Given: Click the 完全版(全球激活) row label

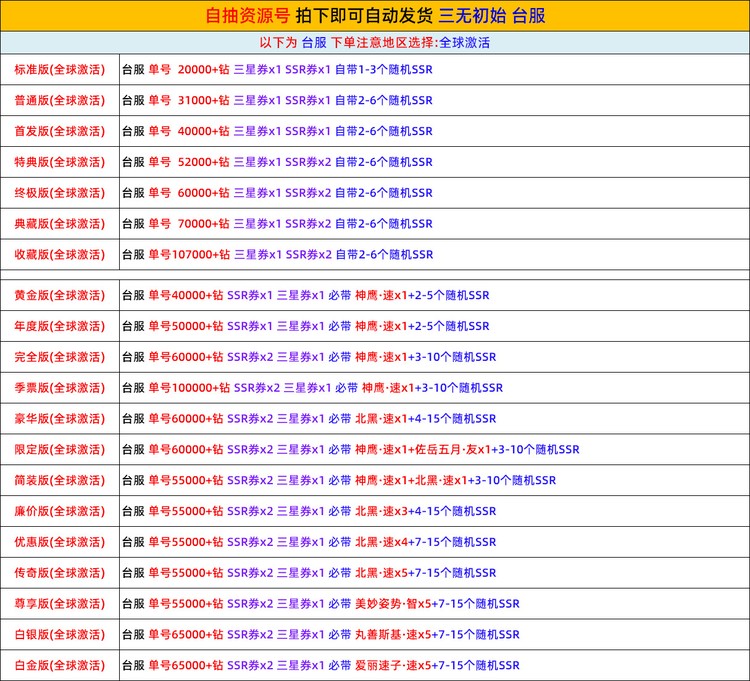Looking at the screenshot, I should coord(60,357).
